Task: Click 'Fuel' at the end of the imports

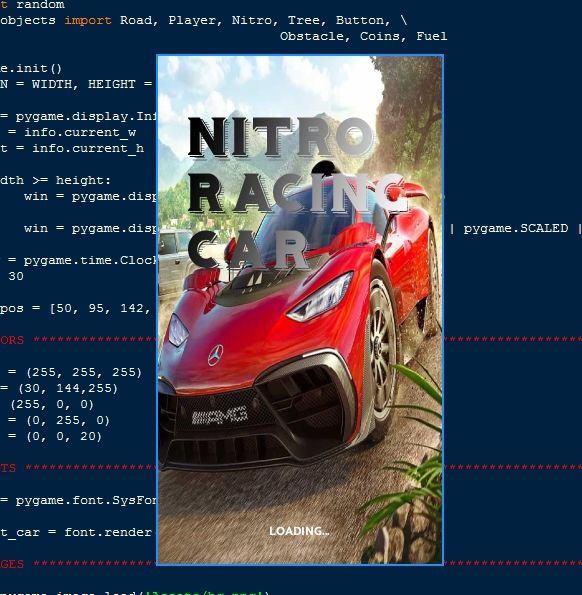Action: (432, 36)
